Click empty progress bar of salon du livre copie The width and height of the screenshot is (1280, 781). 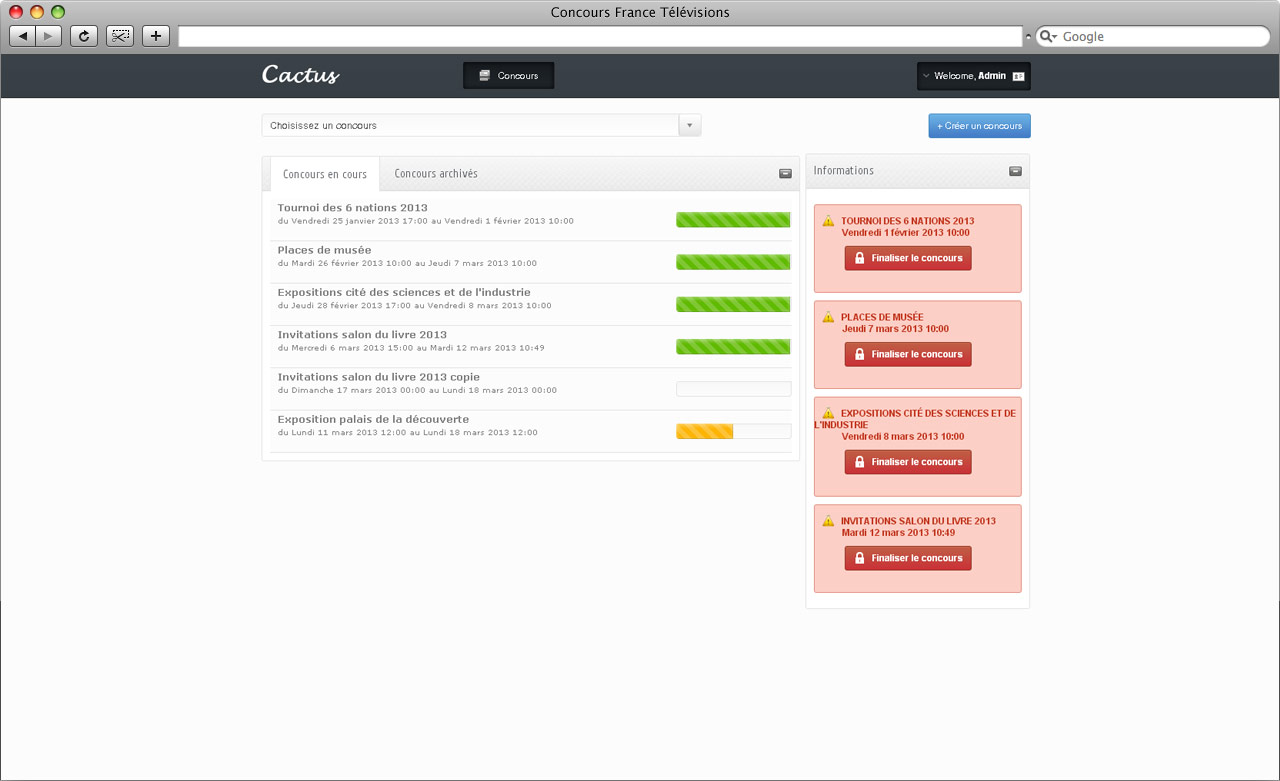tap(733, 389)
